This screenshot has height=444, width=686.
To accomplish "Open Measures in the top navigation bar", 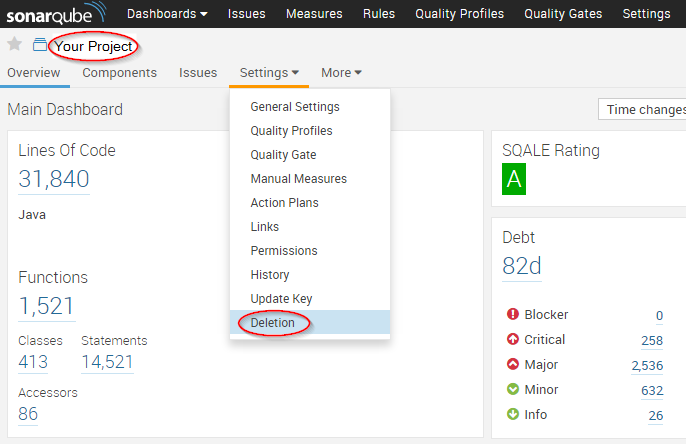I will click(314, 14).
